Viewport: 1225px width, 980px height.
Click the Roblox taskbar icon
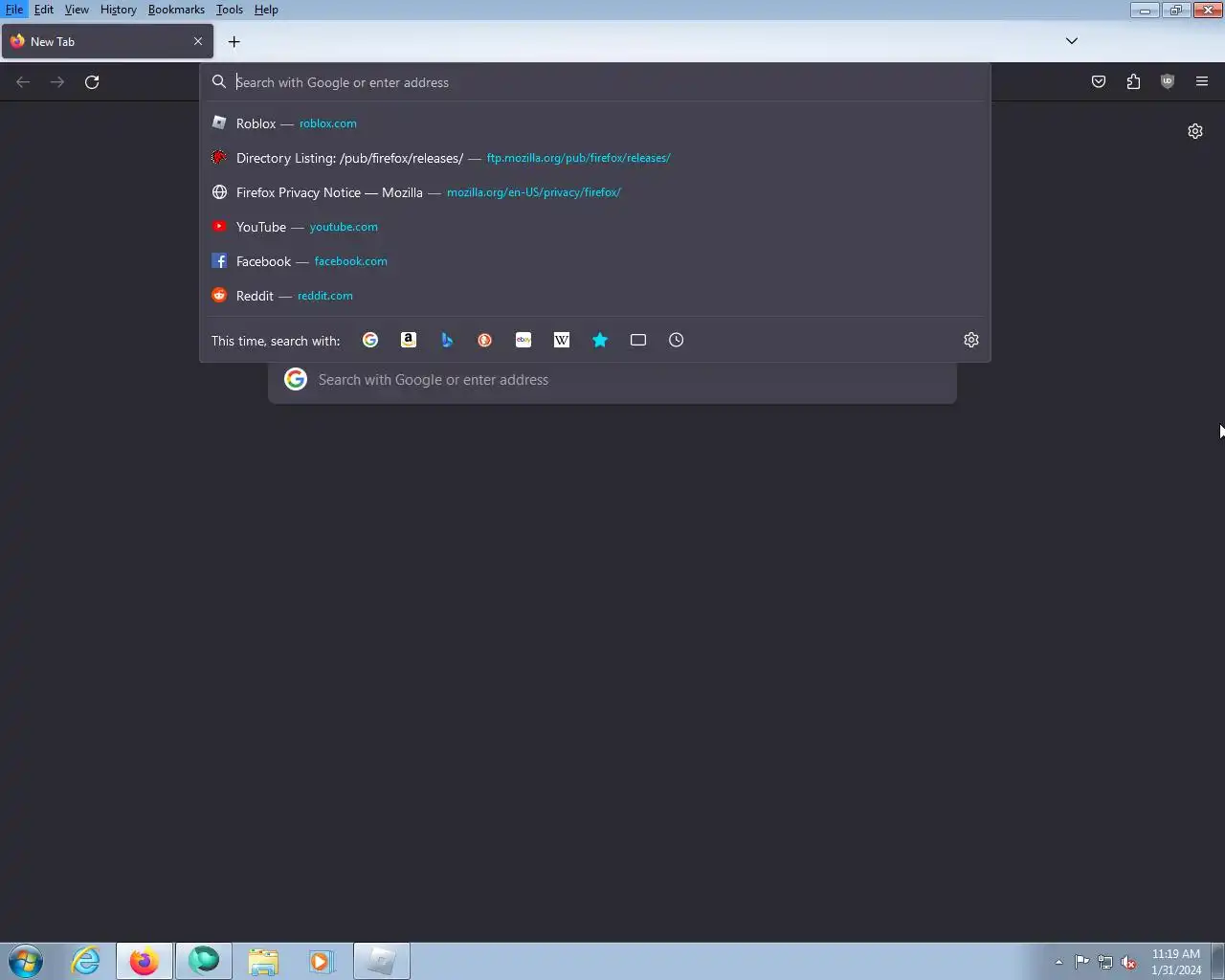[382, 961]
